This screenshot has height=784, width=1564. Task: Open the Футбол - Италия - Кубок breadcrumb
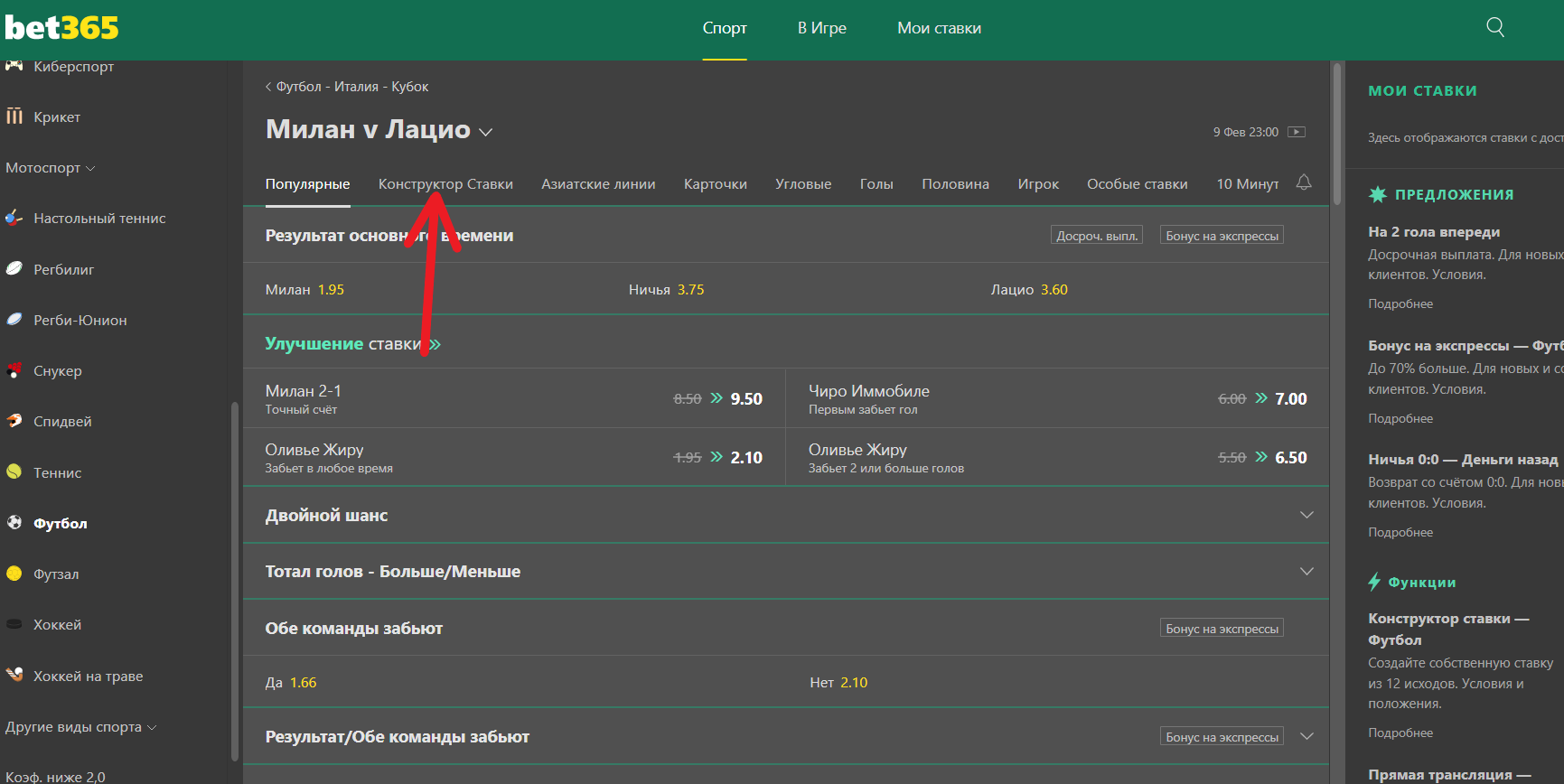tap(352, 87)
